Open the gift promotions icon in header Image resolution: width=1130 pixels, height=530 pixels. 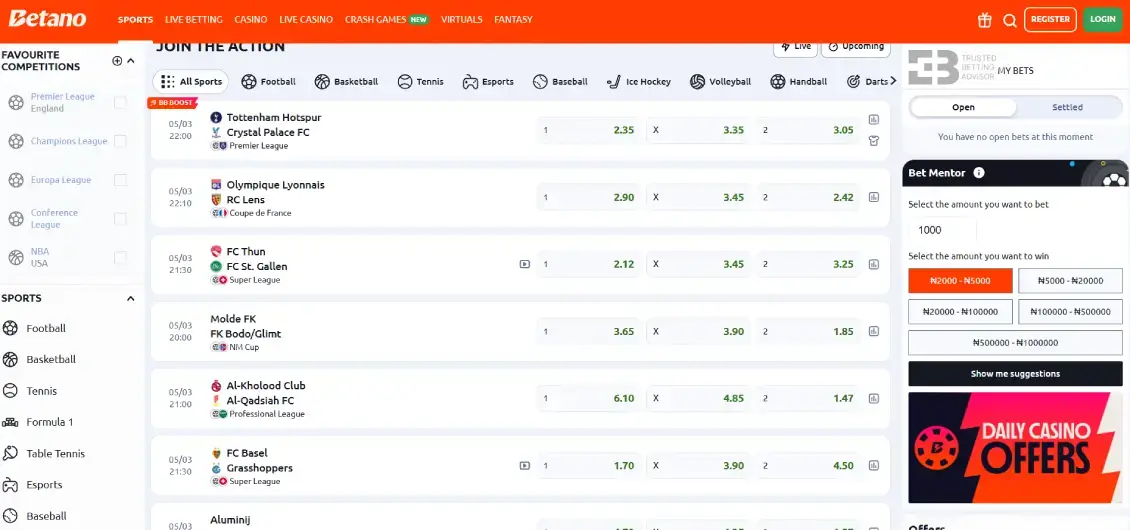(984, 20)
